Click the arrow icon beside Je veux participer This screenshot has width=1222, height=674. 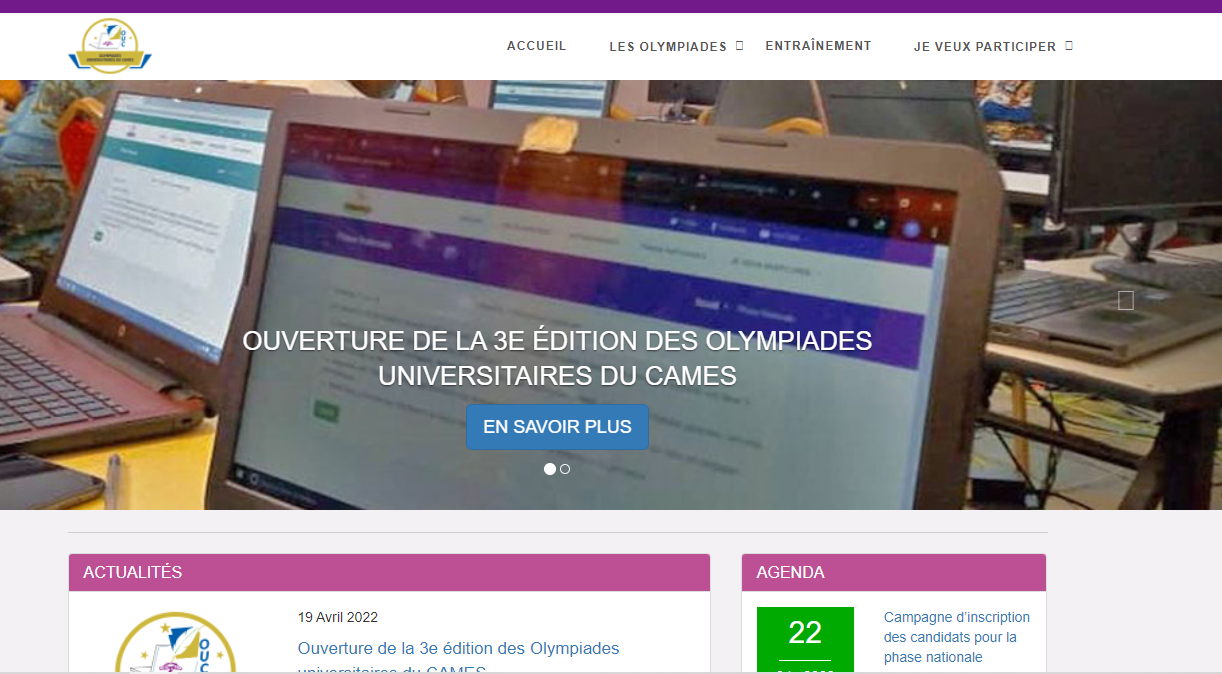[1068, 45]
